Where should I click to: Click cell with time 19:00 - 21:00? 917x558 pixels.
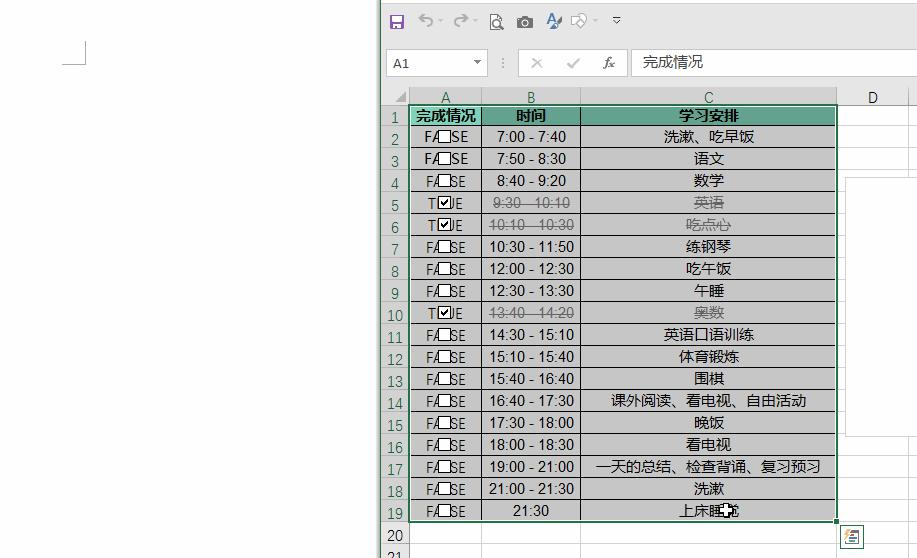(x=531, y=467)
